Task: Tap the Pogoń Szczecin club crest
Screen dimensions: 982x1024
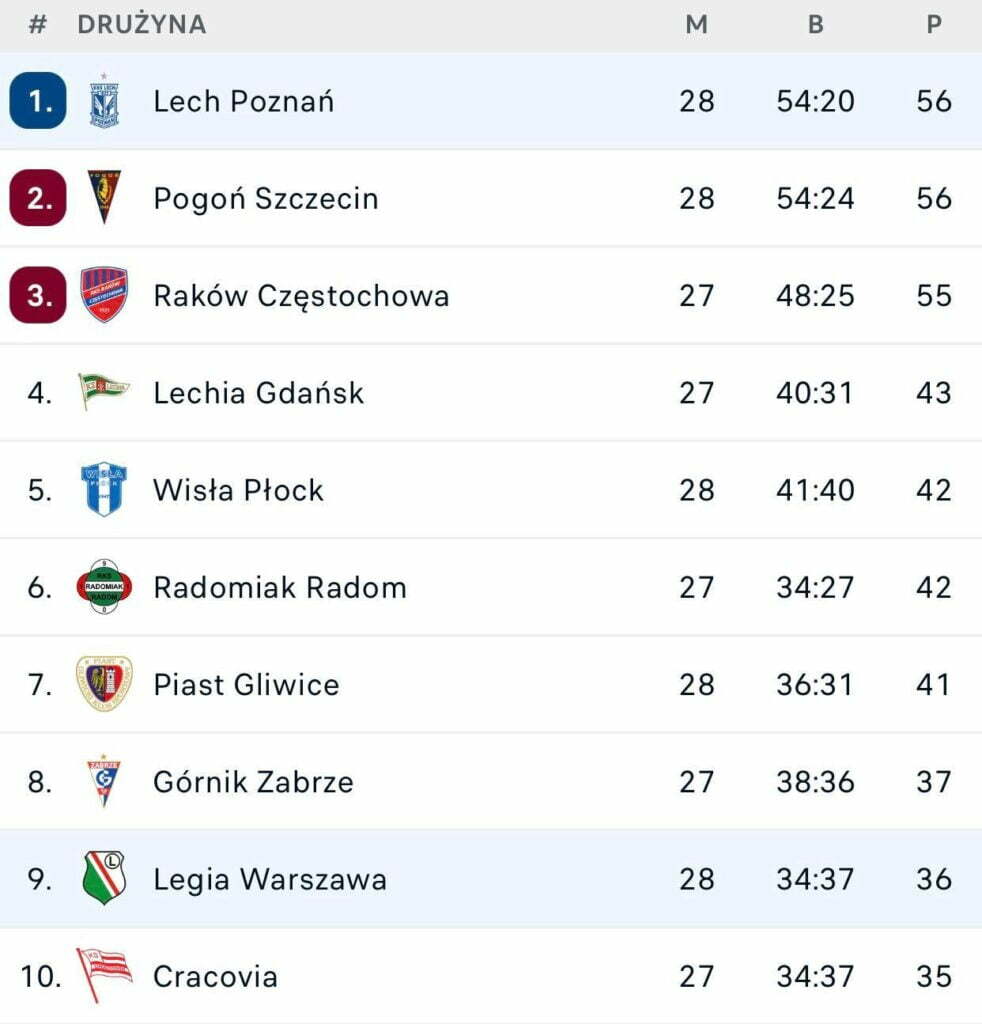Action: 104,197
